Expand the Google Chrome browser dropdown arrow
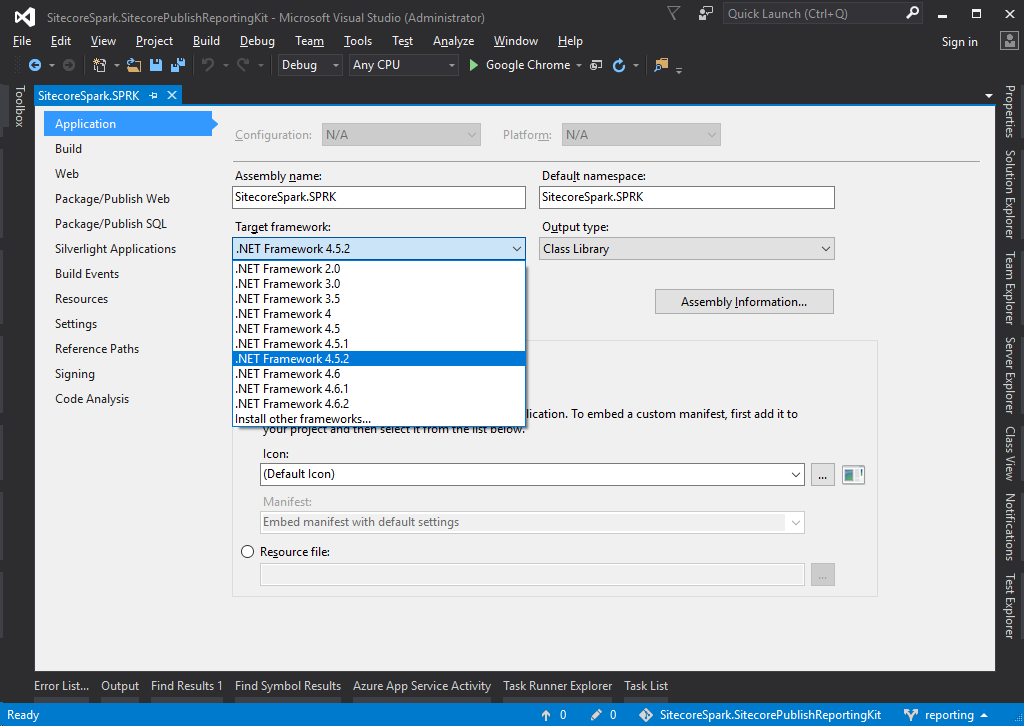The image size is (1024, 726). [x=579, y=65]
